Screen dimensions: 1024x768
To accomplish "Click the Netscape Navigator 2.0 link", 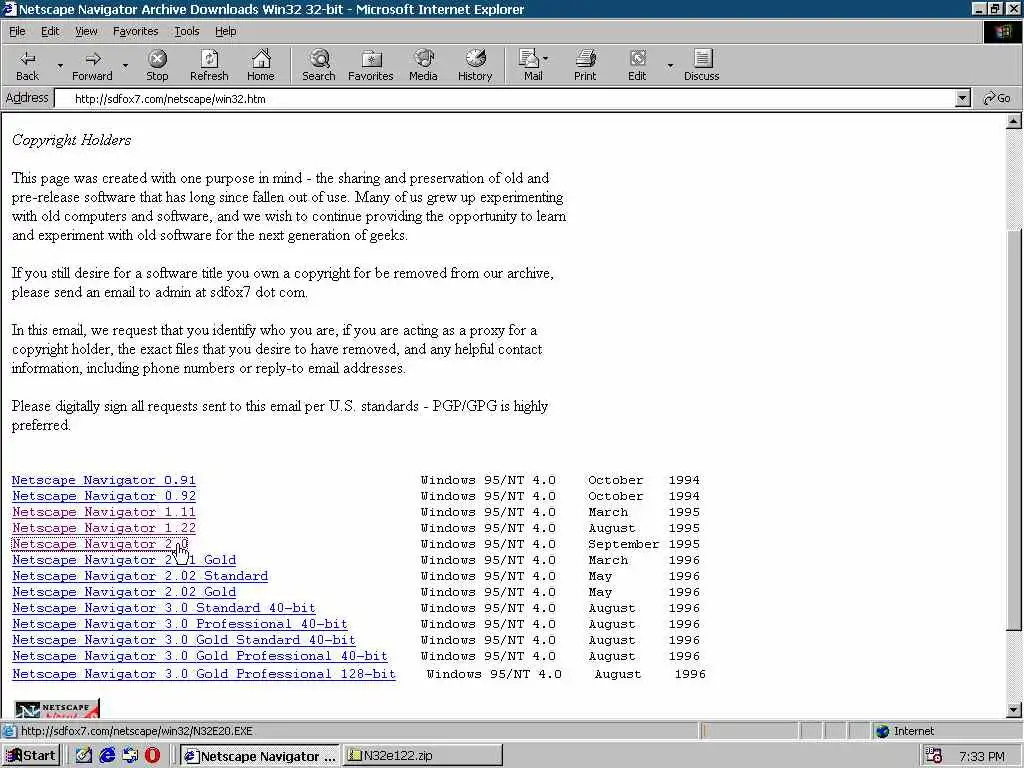I will point(100,544).
